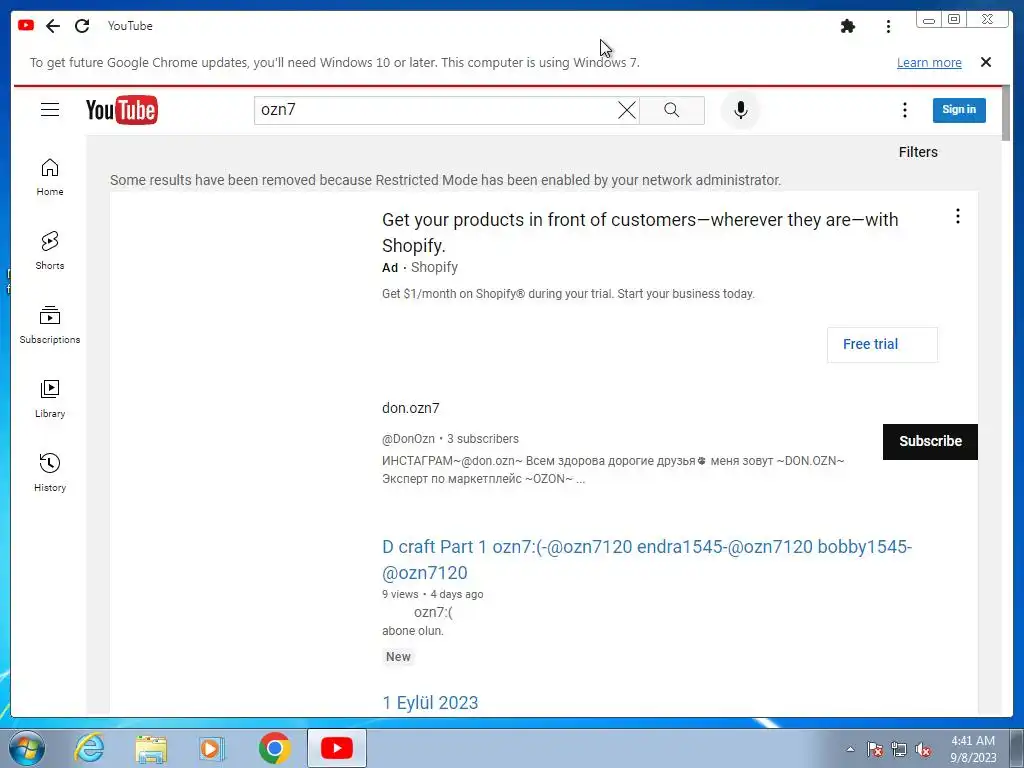Clear the search query with the X

click(627, 110)
